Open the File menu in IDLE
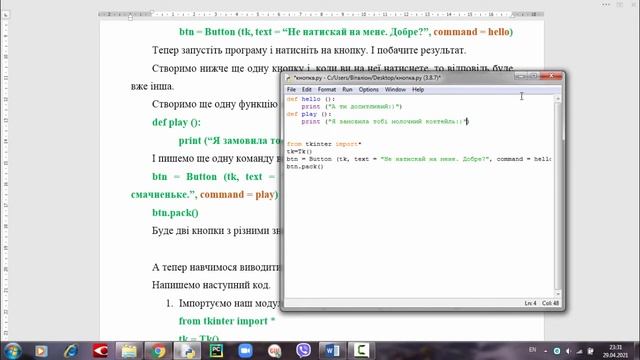This screenshot has height=360, width=640. [291, 89]
